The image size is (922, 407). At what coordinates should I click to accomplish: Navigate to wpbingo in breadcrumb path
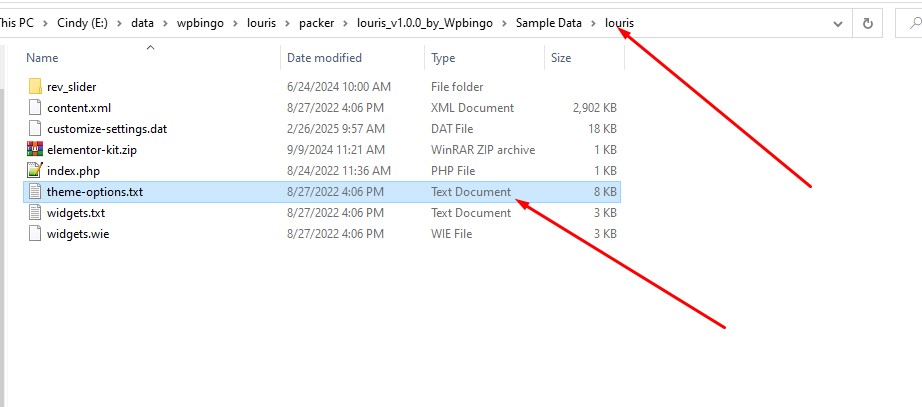point(193,23)
